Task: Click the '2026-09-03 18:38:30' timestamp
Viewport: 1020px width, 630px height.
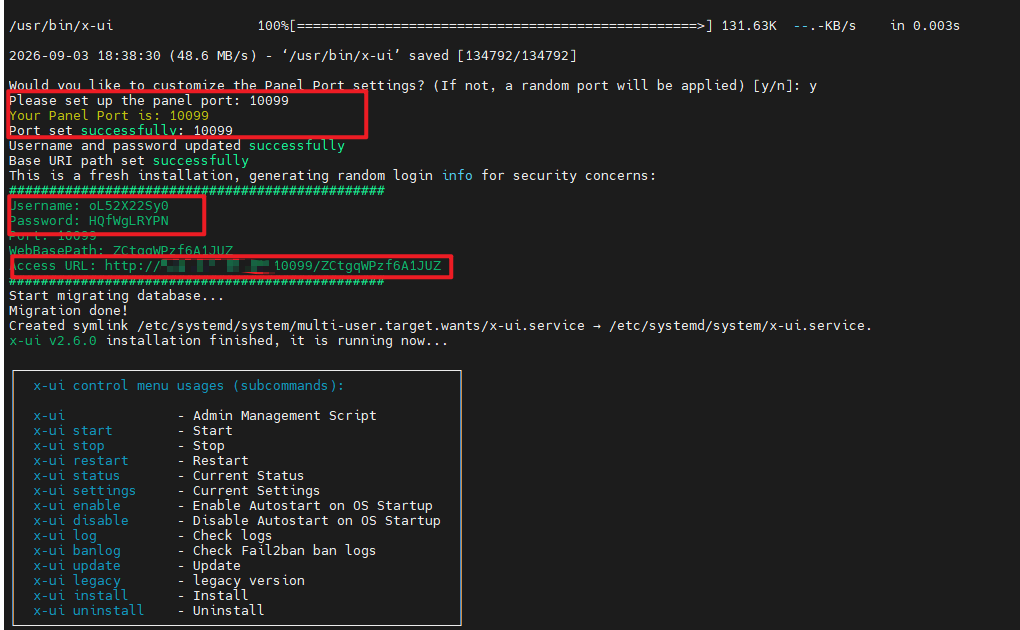Action: (85, 56)
